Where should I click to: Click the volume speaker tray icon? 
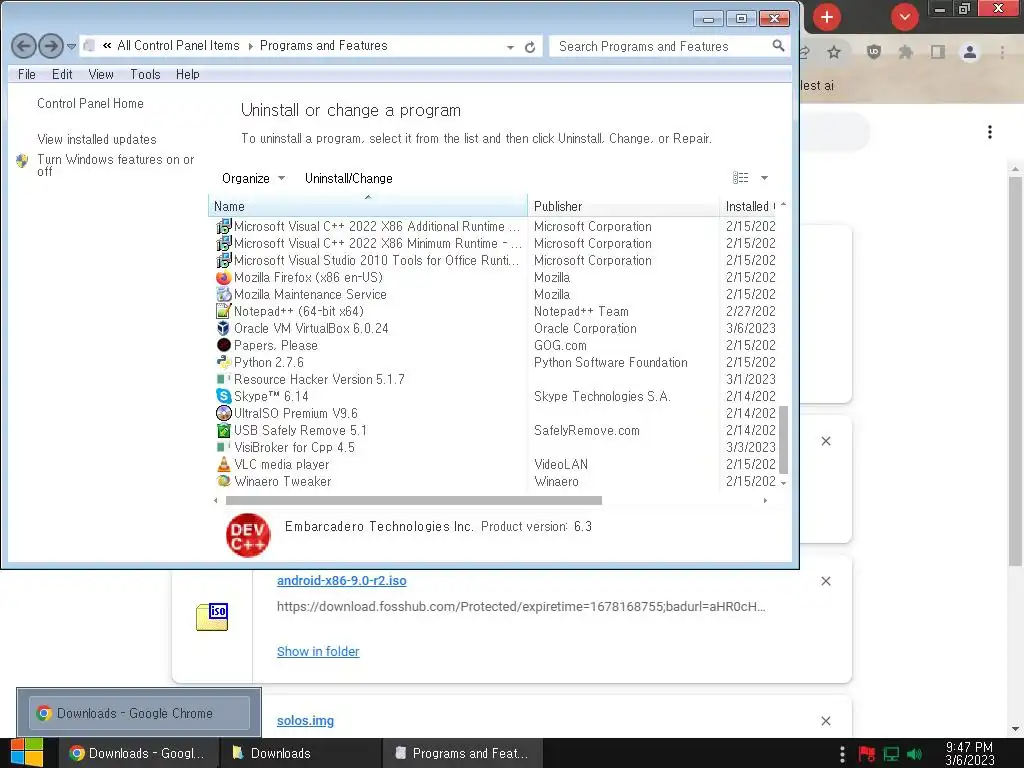point(916,754)
